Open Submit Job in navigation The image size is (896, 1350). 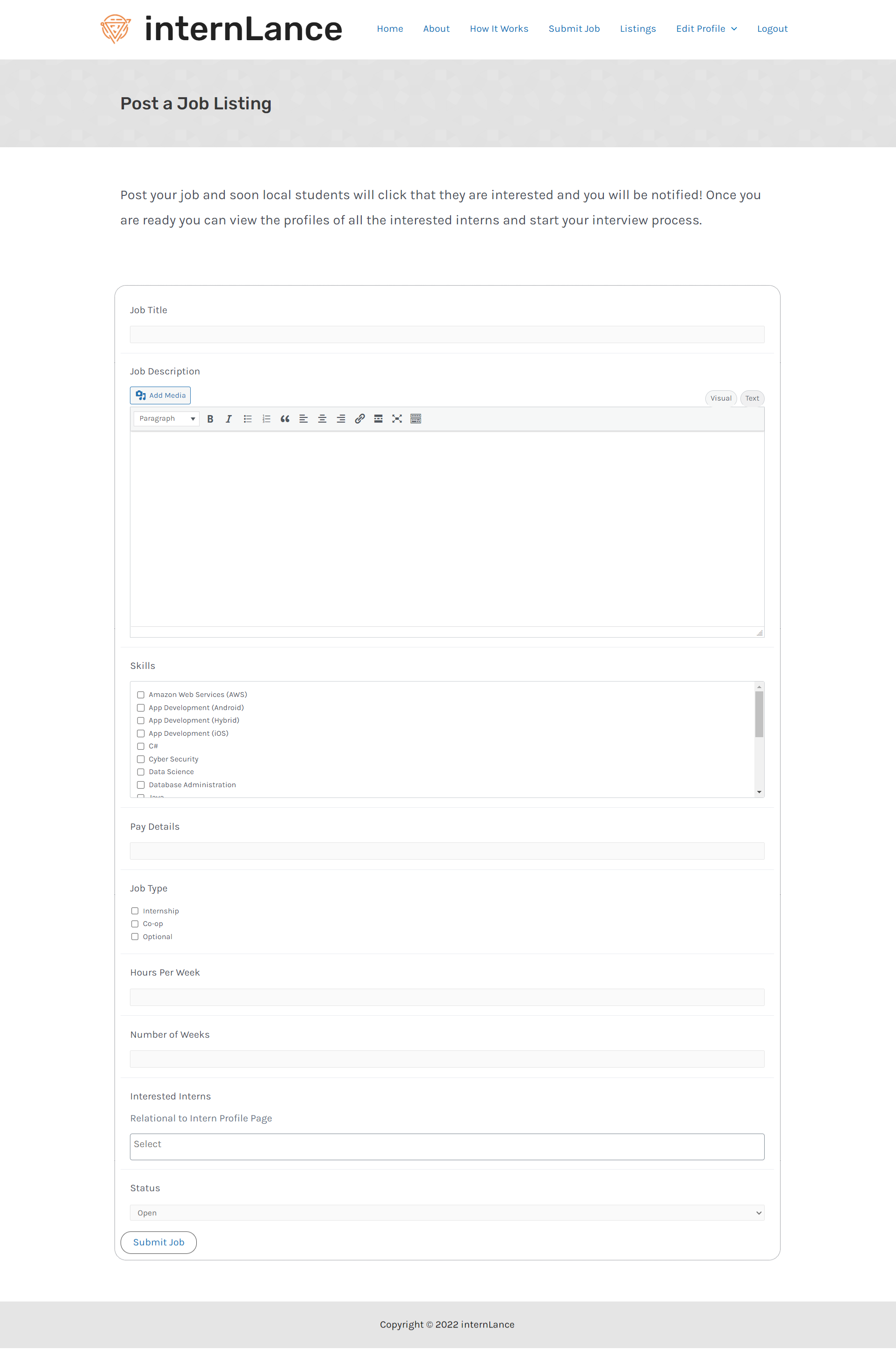pos(573,29)
